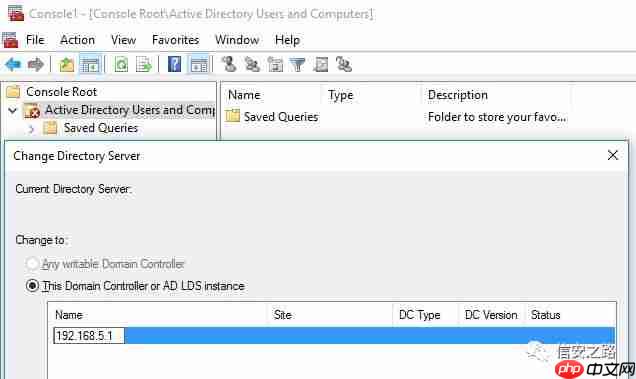Close the Change Directory Server dialog

[x=612, y=155]
